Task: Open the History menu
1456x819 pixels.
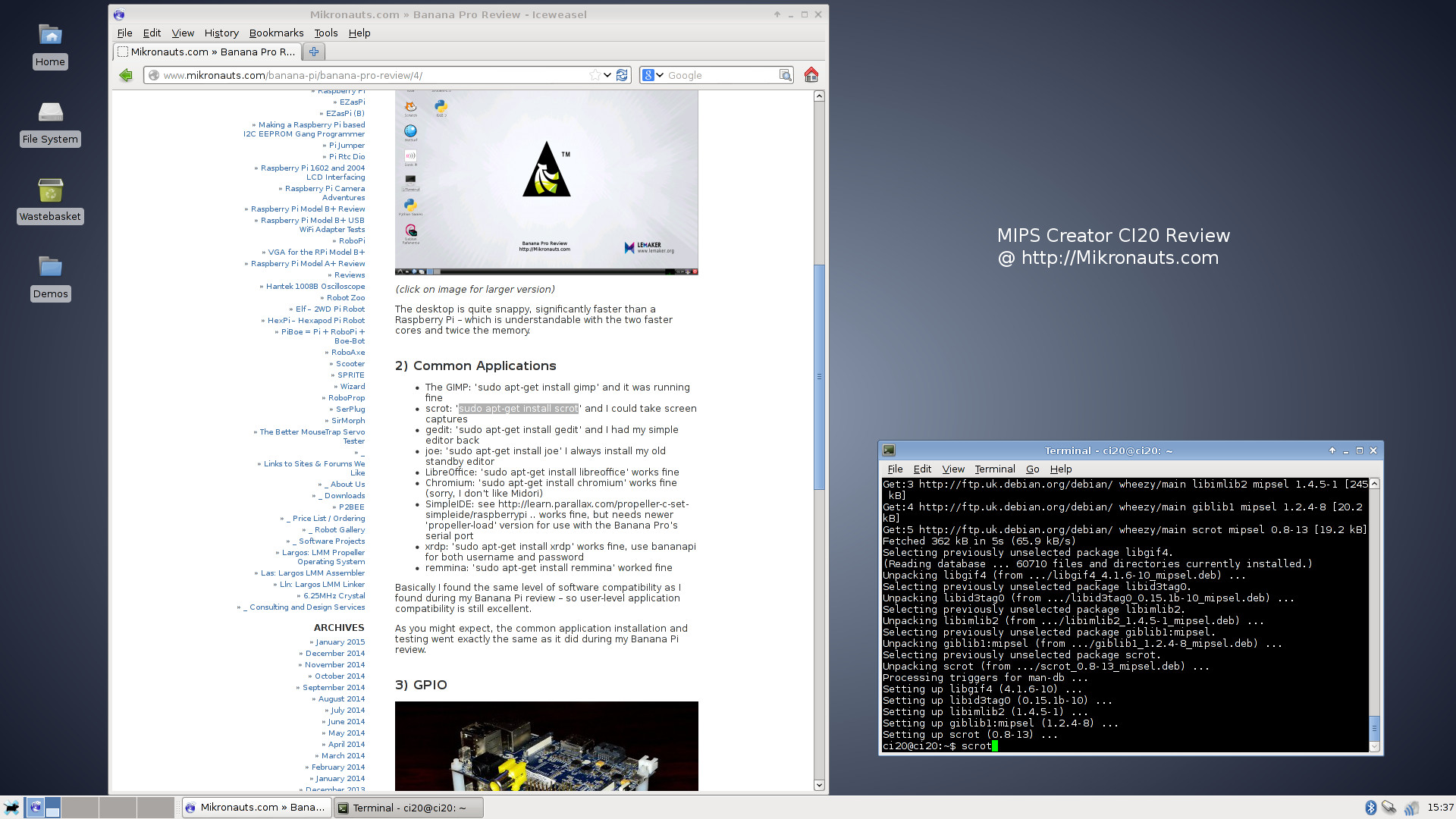Action: 221,33
